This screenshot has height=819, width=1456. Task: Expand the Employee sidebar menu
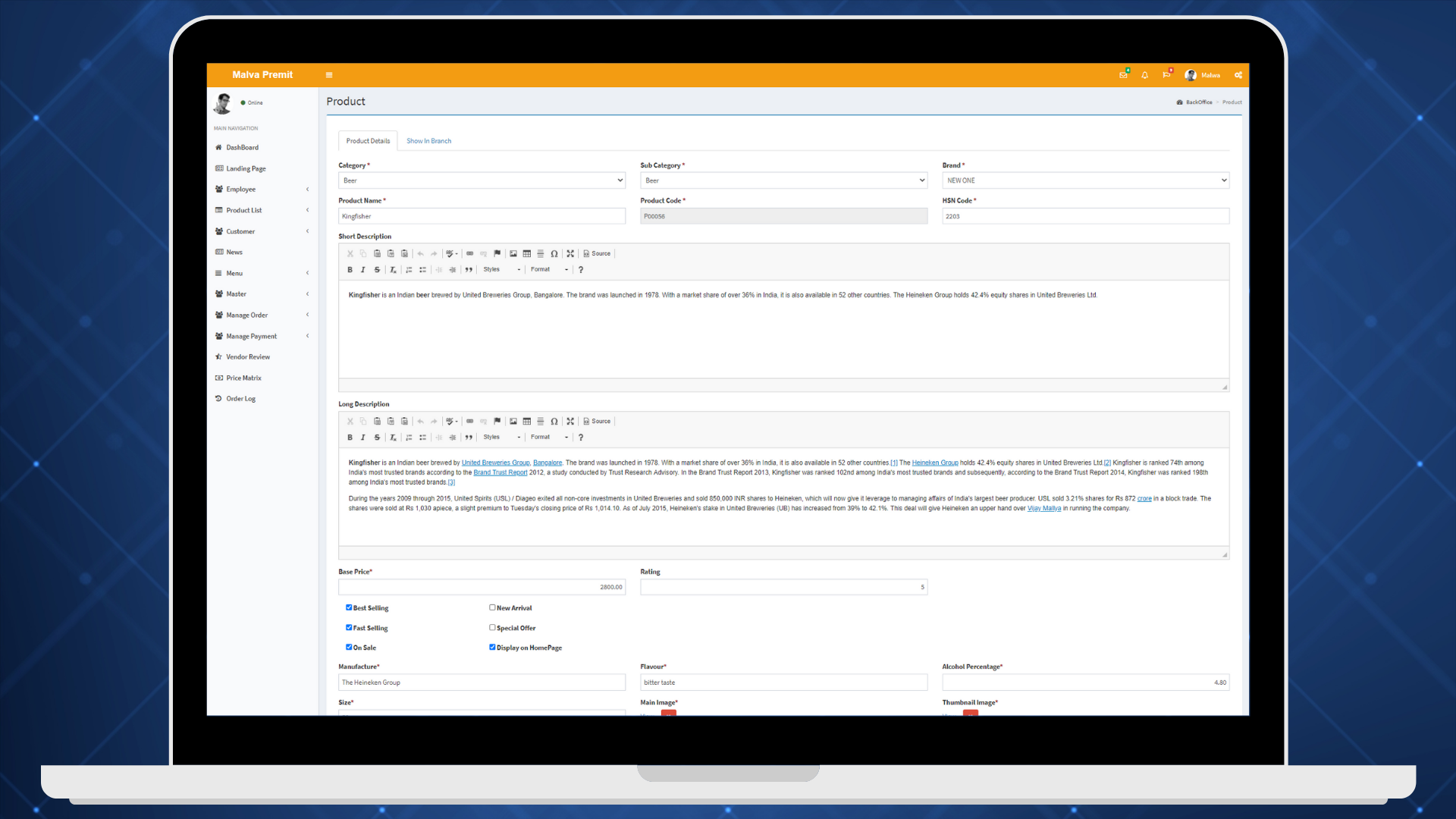pyautogui.click(x=262, y=190)
